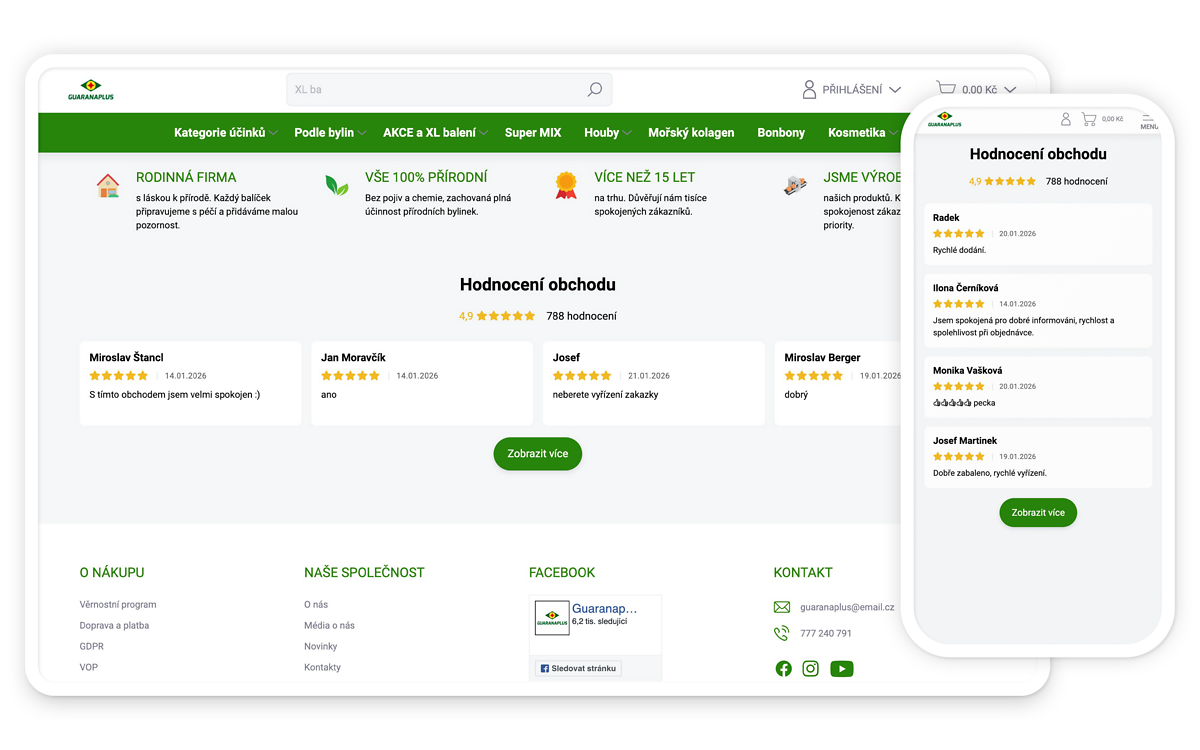Click the desktop user account icon
1200x750 pixels.
[809, 90]
